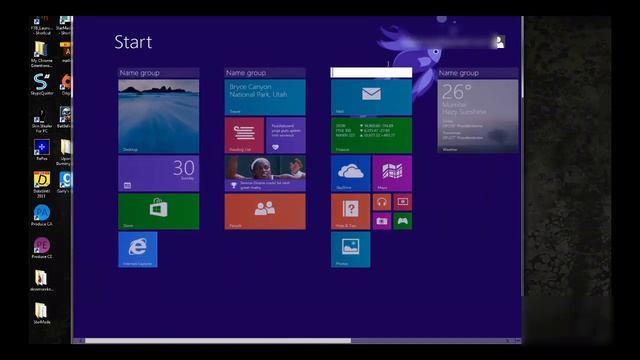Open the Mail tile
Image resolution: width=640 pixels, height=360 pixels.
pyautogui.click(x=371, y=97)
